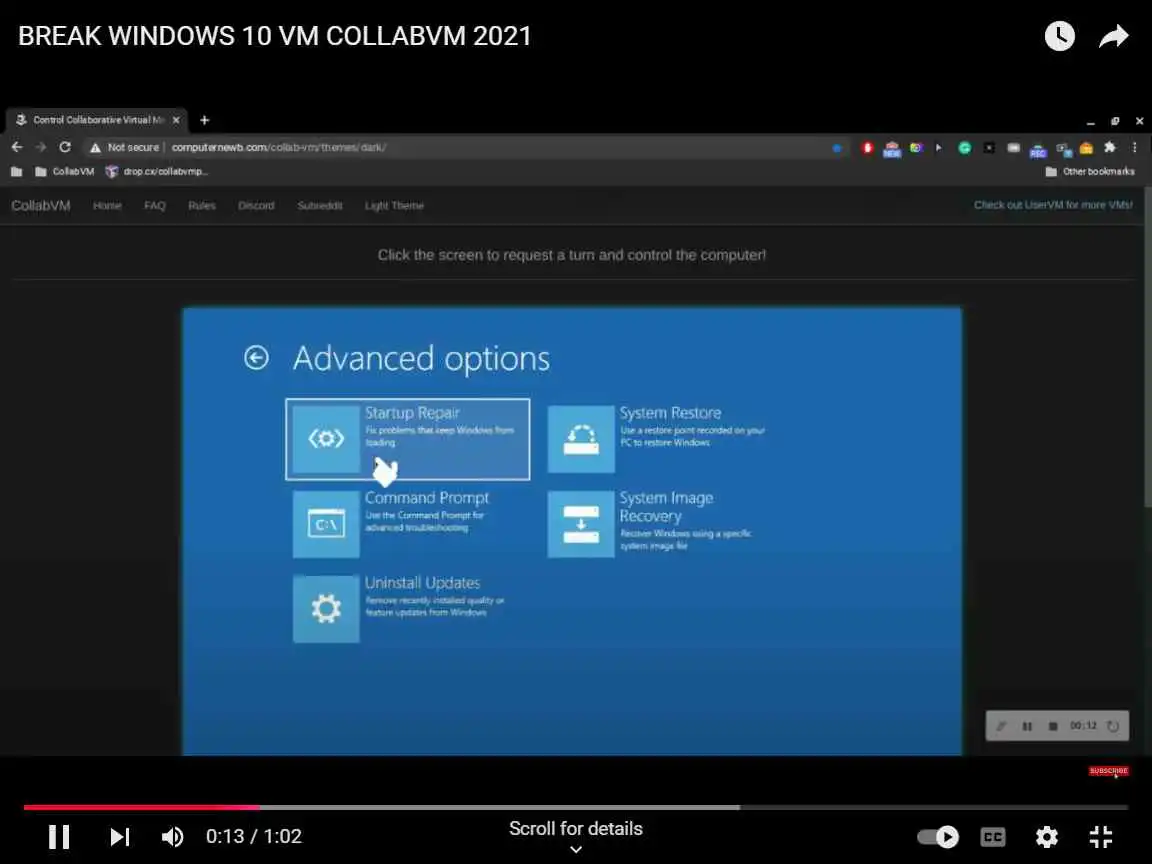The image size is (1152, 864).
Task: Close the Control Collaborative Virtual Machine tab
Action: coord(176,120)
